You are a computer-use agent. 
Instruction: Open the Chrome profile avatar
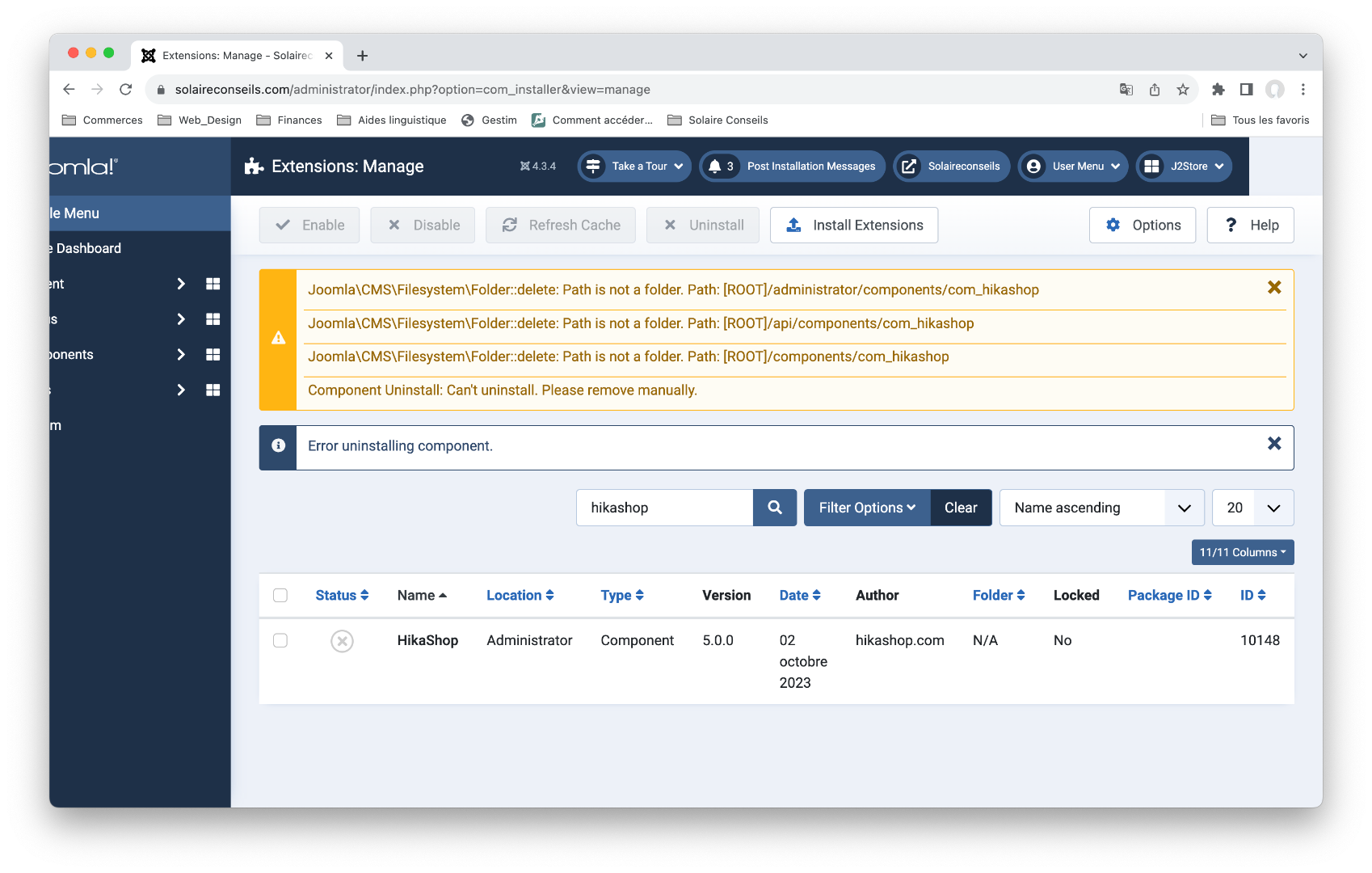click(x=1275, y=90)
